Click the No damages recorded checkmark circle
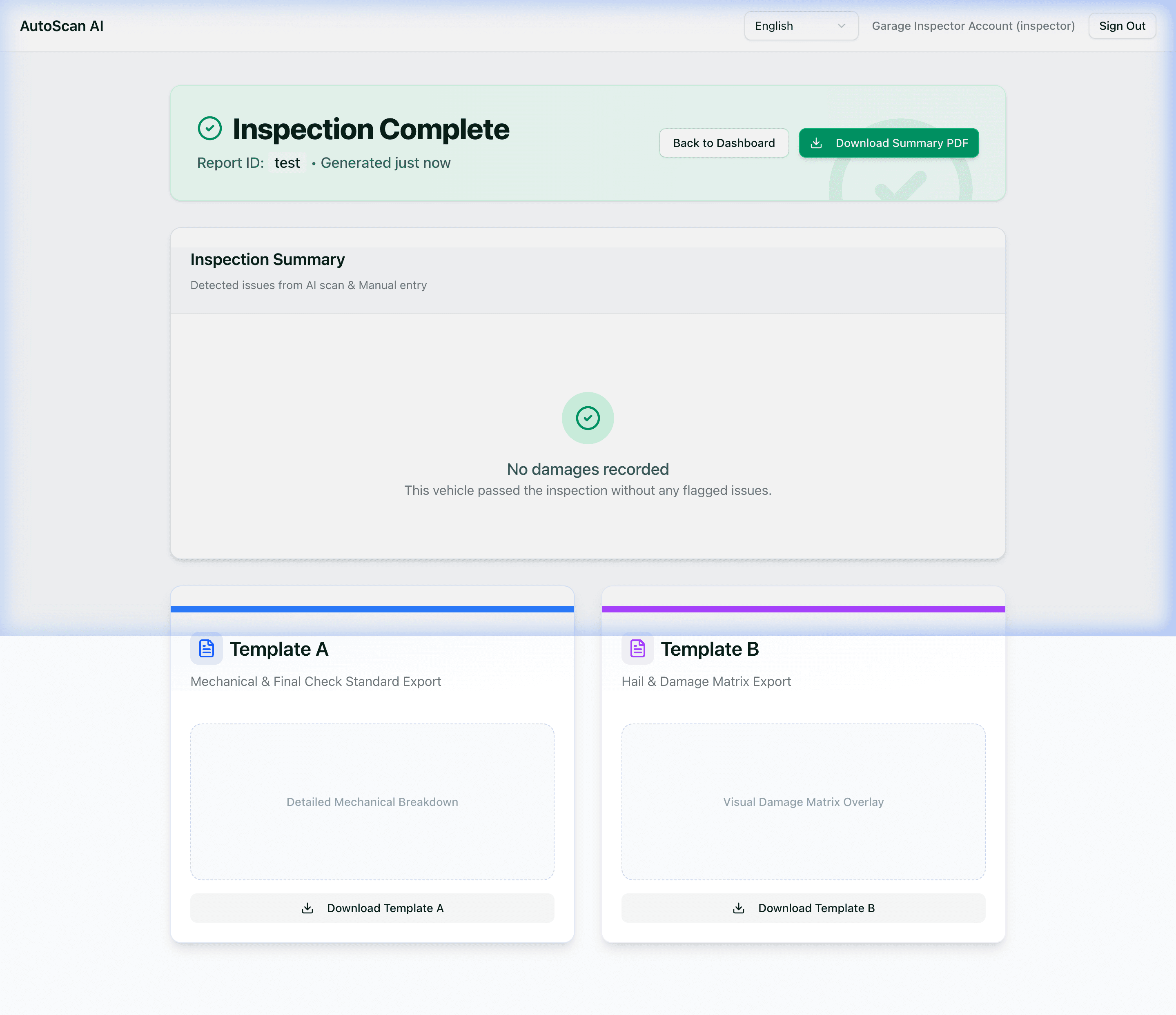Screen dimensions: 1176x1015 click(x=588, y=418)
